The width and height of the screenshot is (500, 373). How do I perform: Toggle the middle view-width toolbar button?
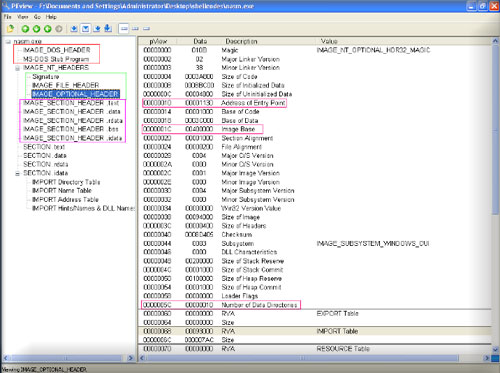[135, 29]
